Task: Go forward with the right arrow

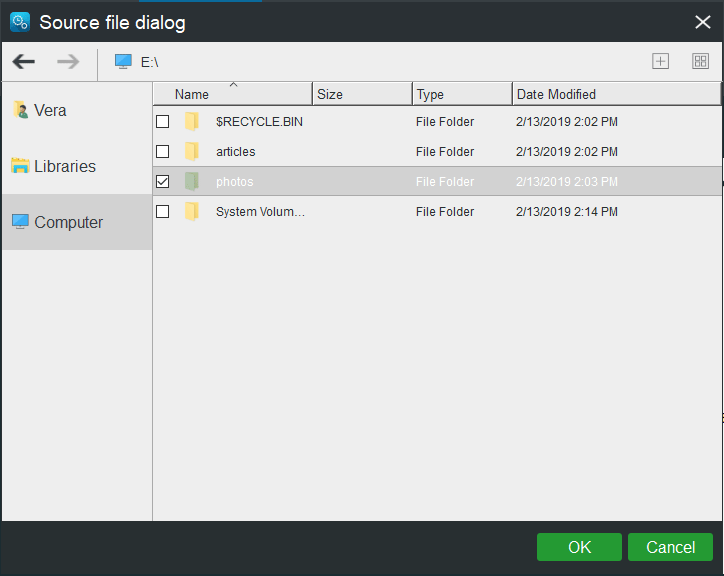Action: tap(68, 61)
